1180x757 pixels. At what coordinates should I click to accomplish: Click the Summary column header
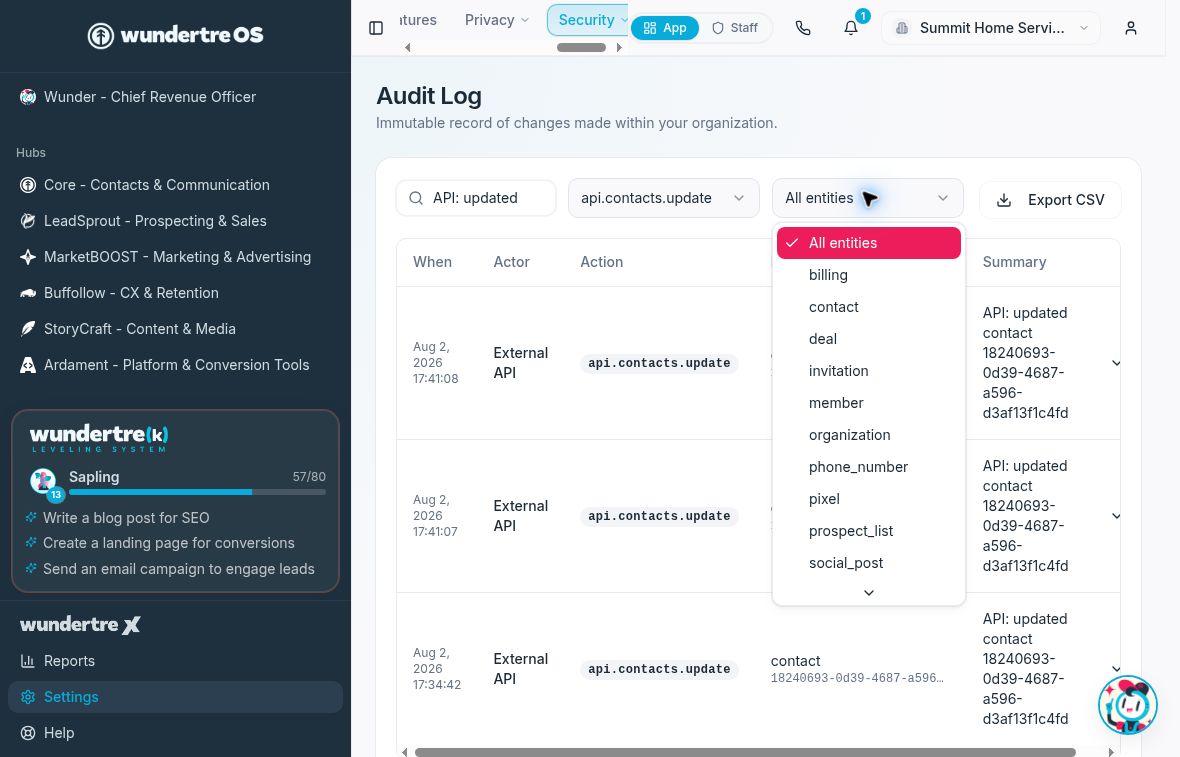coord(1014,262)
